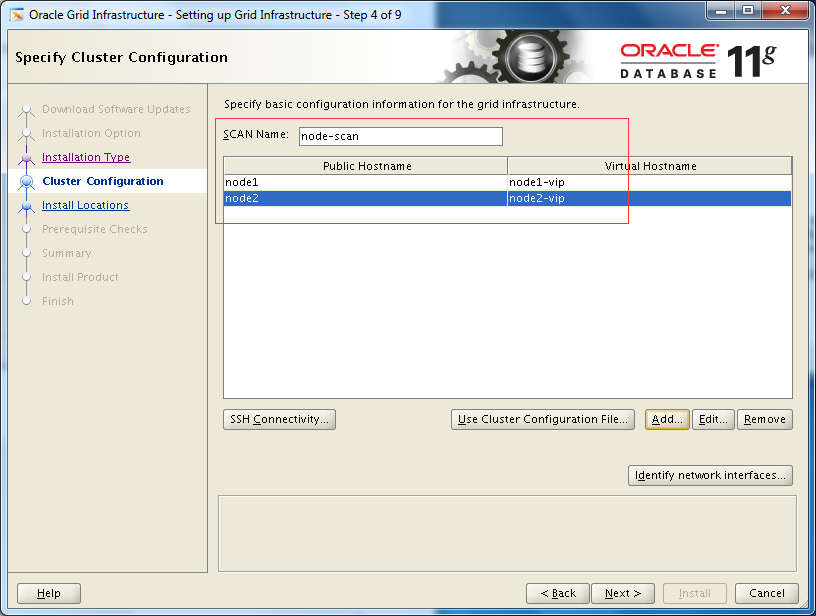
Task: Open the Installation Type step link
Action: [x=86, y=157]
